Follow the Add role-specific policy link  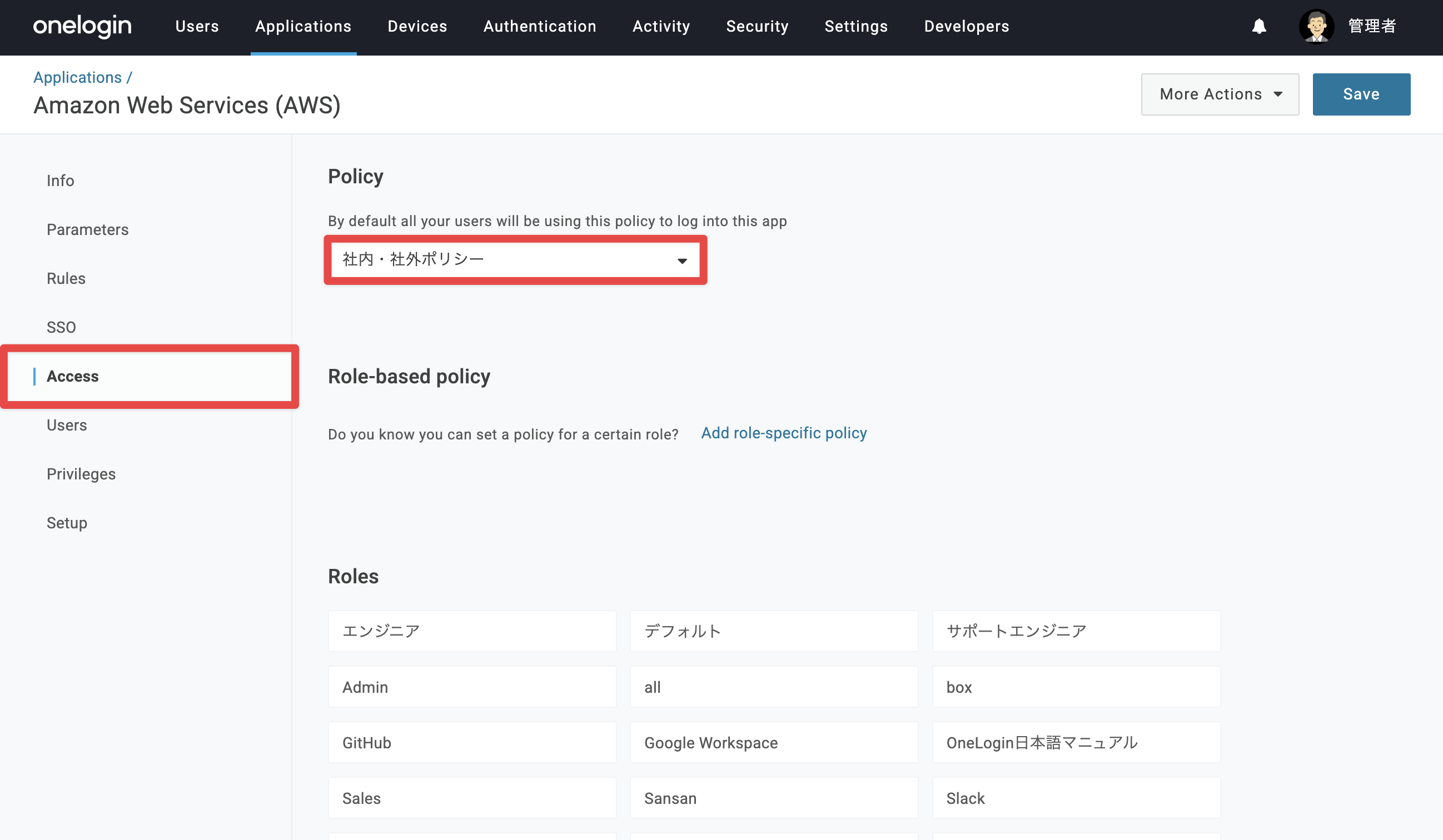click(784, 433)
